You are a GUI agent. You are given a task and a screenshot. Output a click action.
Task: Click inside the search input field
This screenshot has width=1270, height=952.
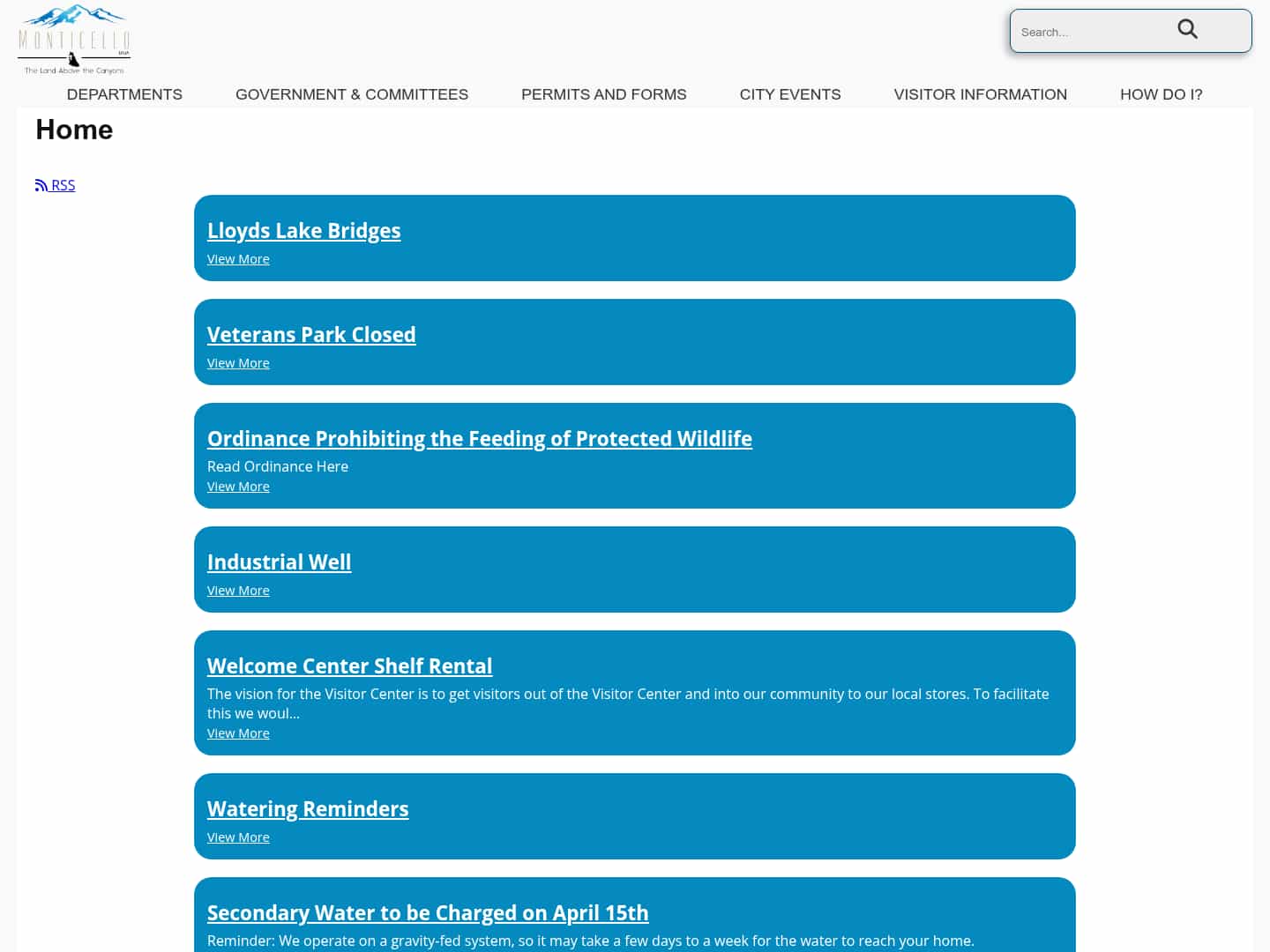1094,31
